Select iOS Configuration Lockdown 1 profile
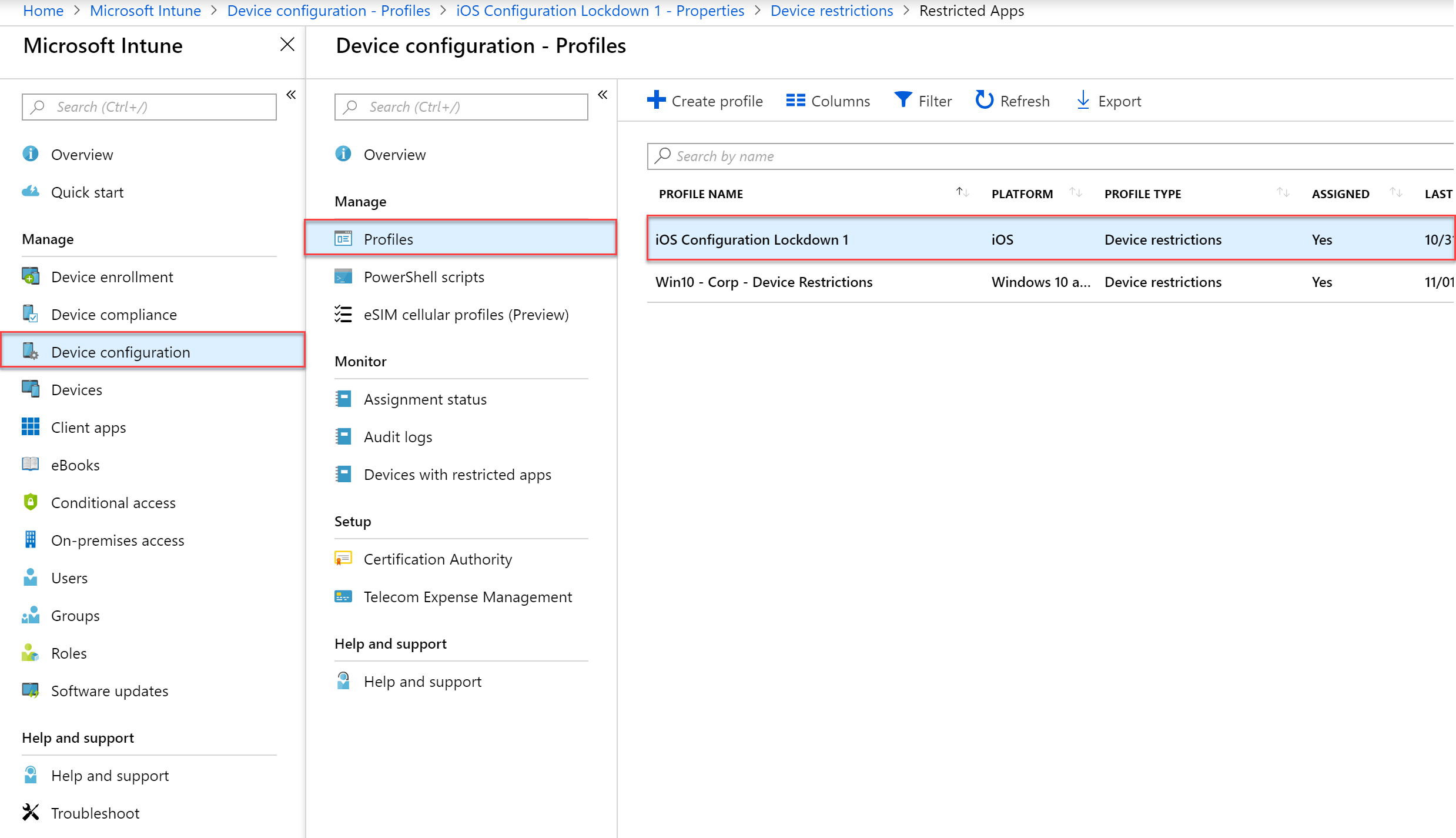Image resolution: width=1456 pixels, height=838 pixels. tap(1051, 239)
